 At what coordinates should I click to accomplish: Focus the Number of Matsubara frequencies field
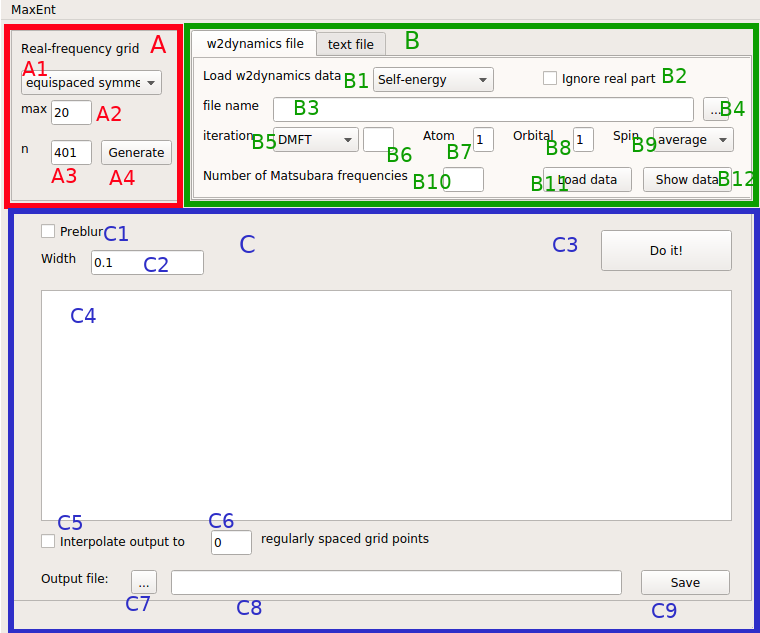click(x=463, y=179)
